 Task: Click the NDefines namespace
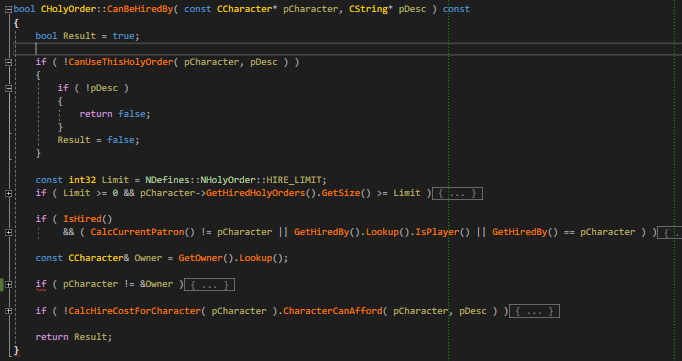pos(167,180)
